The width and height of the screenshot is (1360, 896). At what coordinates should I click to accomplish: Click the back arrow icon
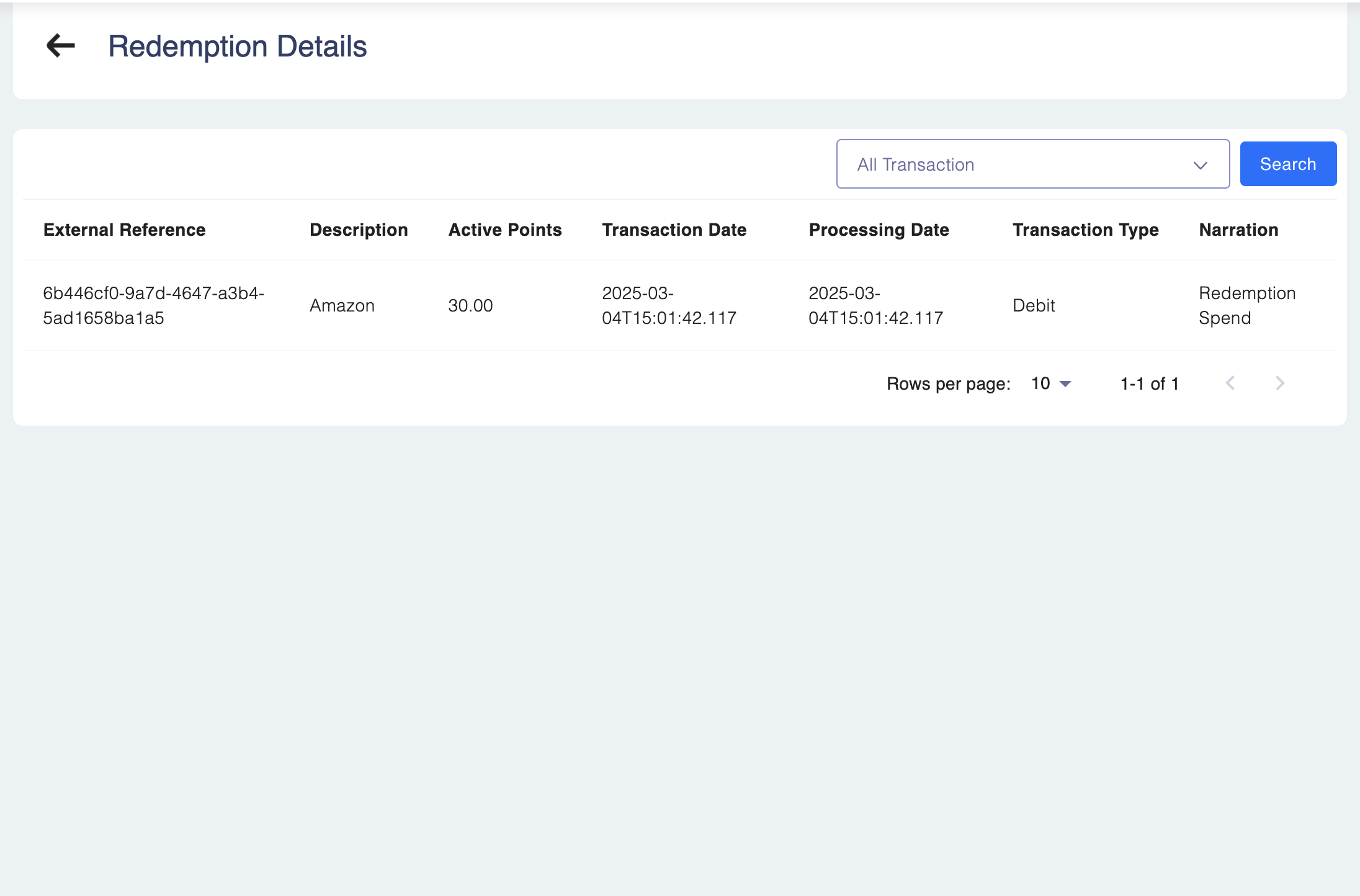(60, 45)
